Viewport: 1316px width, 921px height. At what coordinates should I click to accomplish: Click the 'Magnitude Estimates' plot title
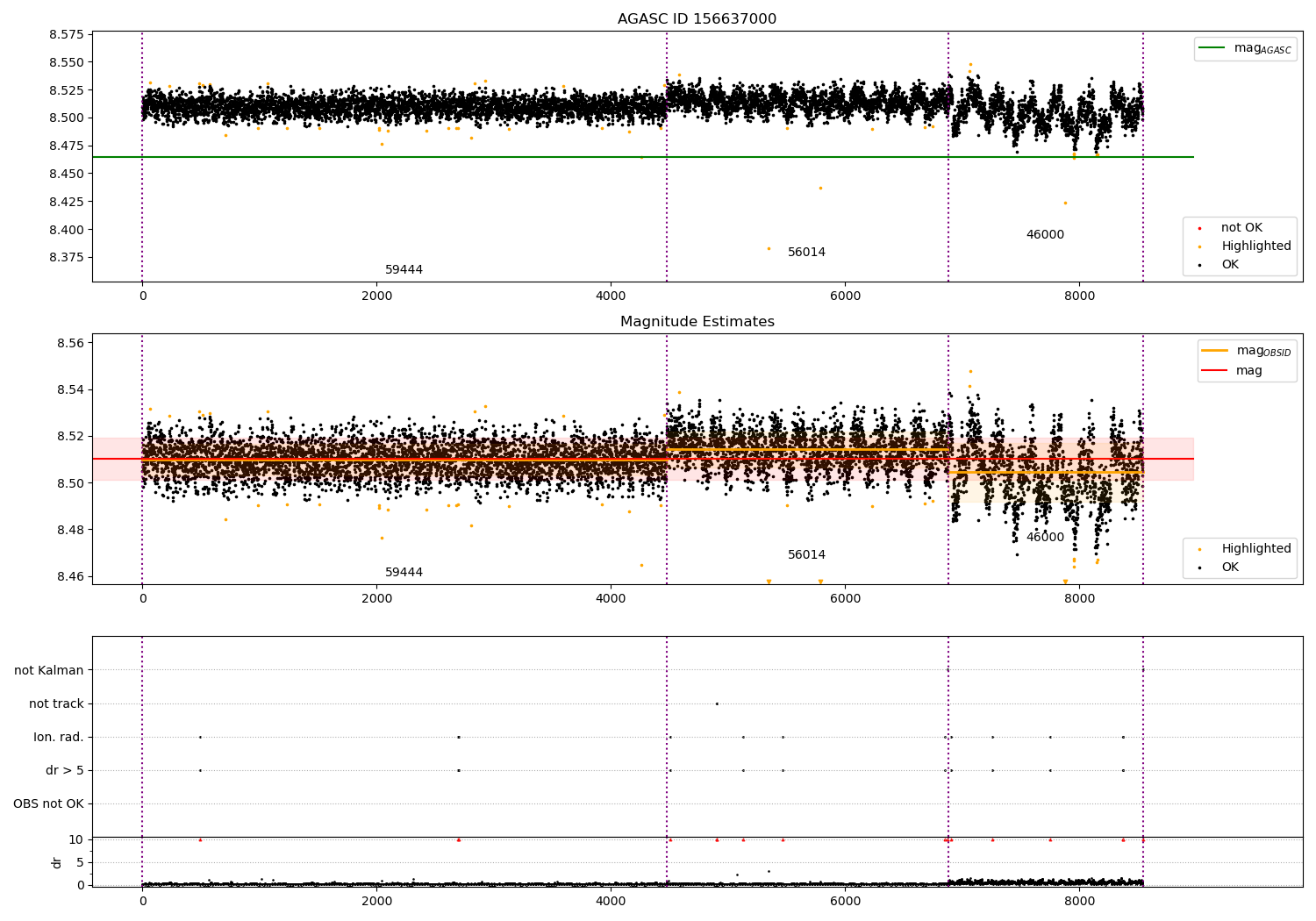click(697, 322)
